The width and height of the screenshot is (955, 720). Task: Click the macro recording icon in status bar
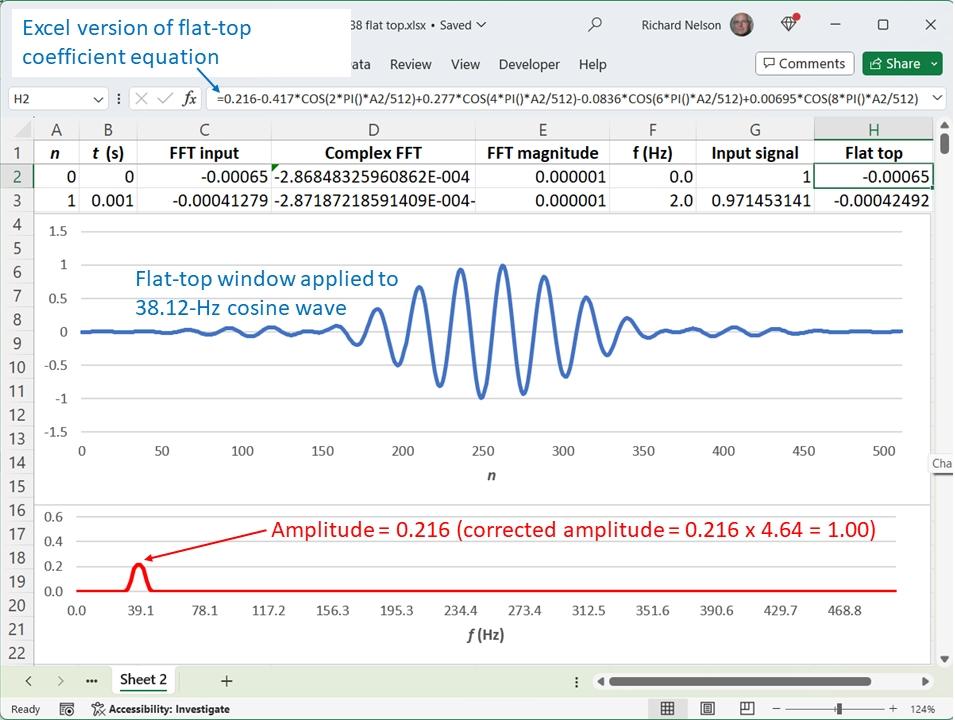[x=66, y=709]
